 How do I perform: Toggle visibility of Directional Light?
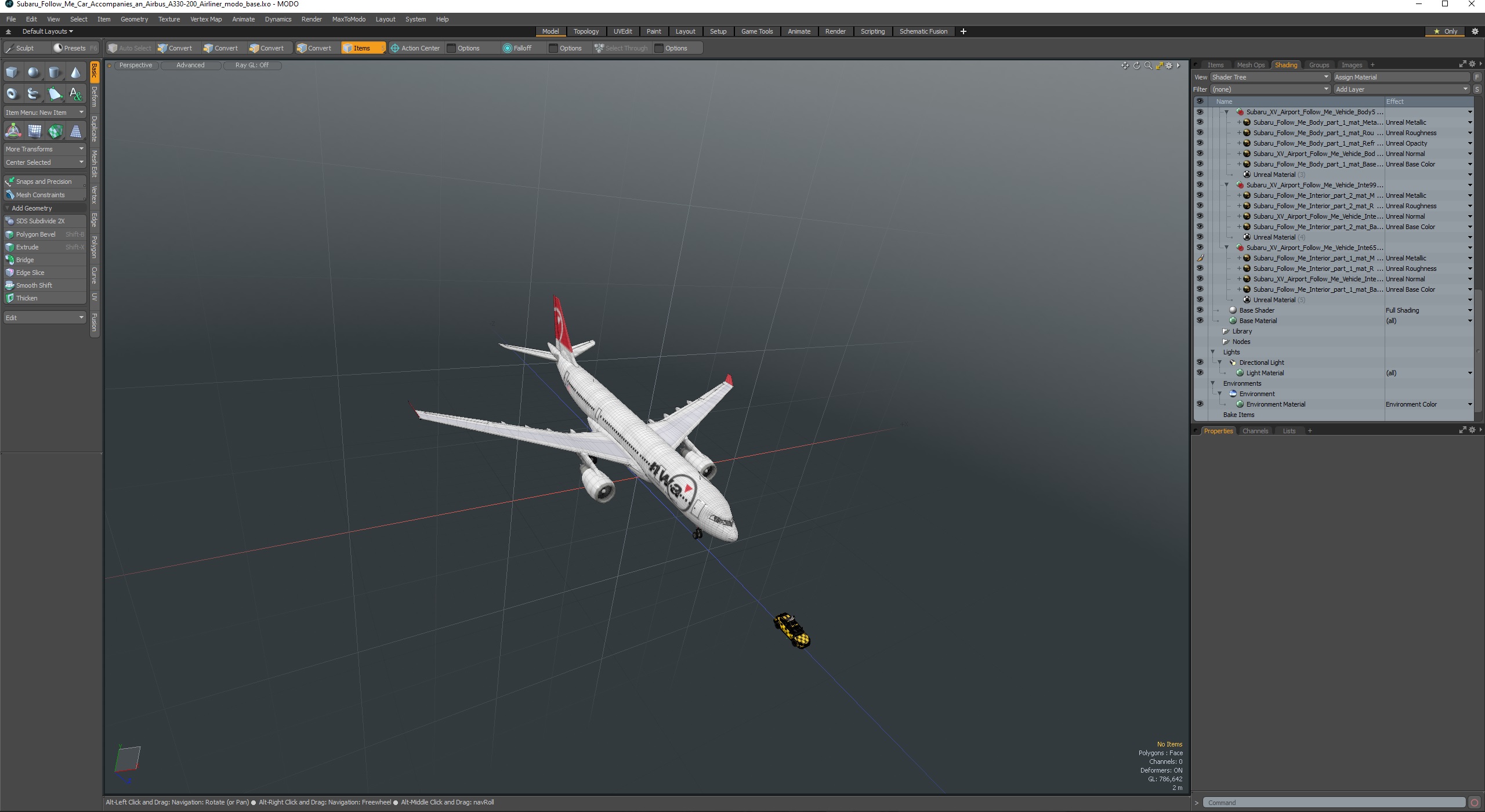[x=1200, y=362]
